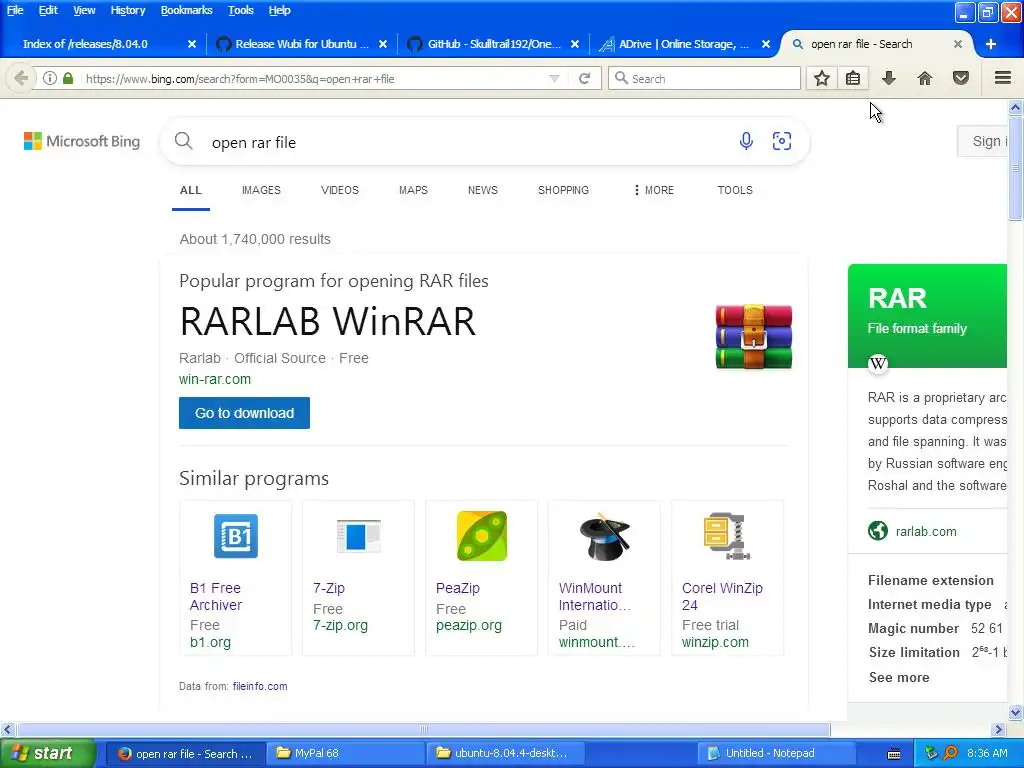Switch to MyPal 68 folder in taskbar
The height and width of the screenshot is (768, 1024).
point(345,753)
